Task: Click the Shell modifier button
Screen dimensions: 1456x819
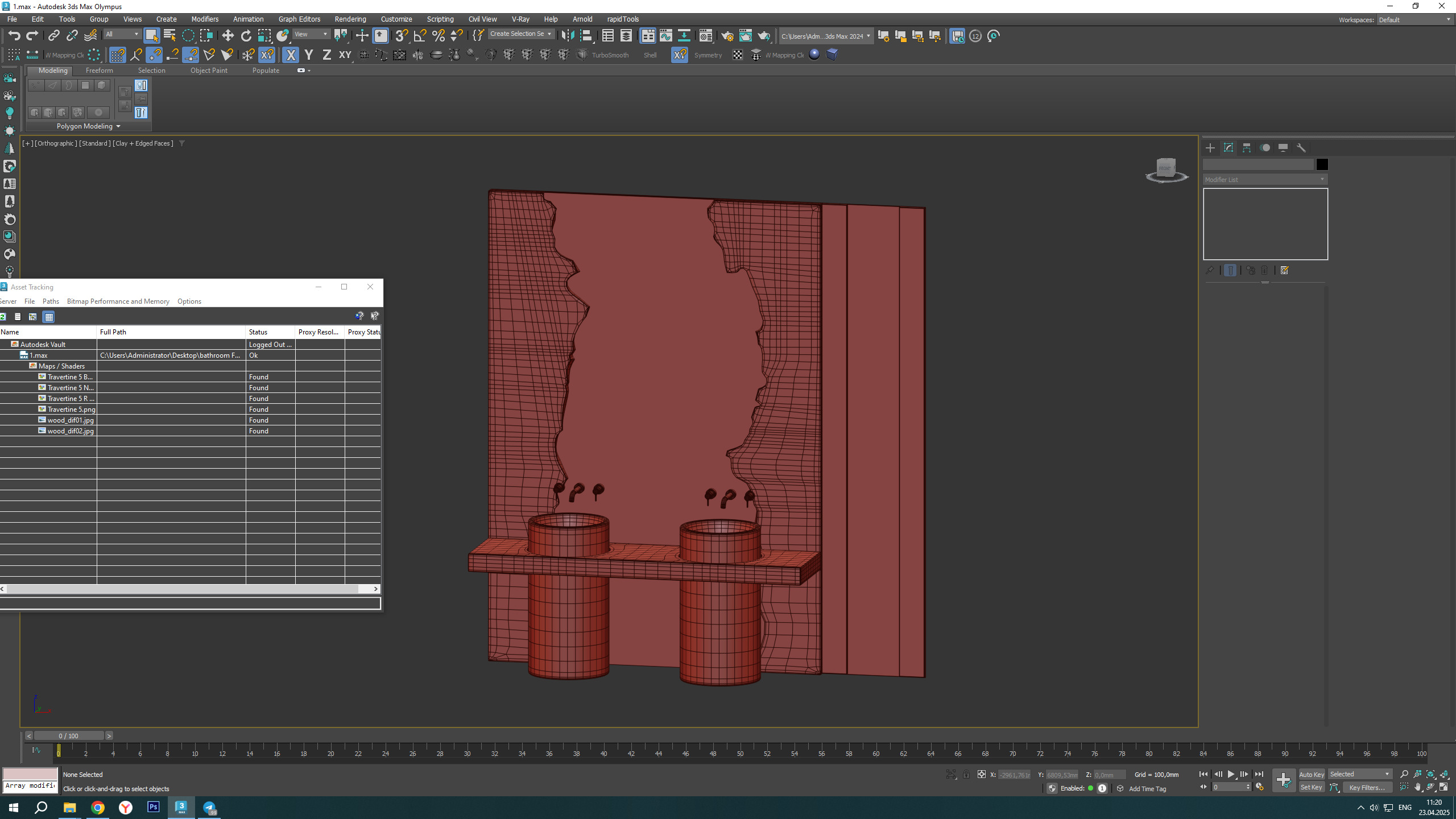Action: click(x=650, y=55)
